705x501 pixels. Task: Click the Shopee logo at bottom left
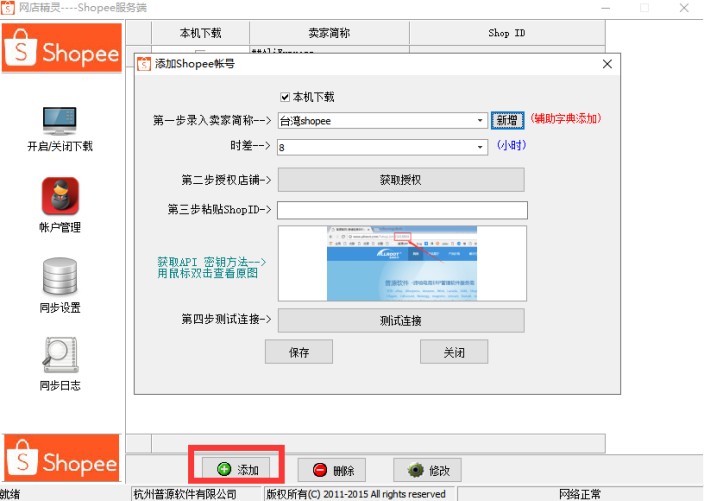[62, 458]
